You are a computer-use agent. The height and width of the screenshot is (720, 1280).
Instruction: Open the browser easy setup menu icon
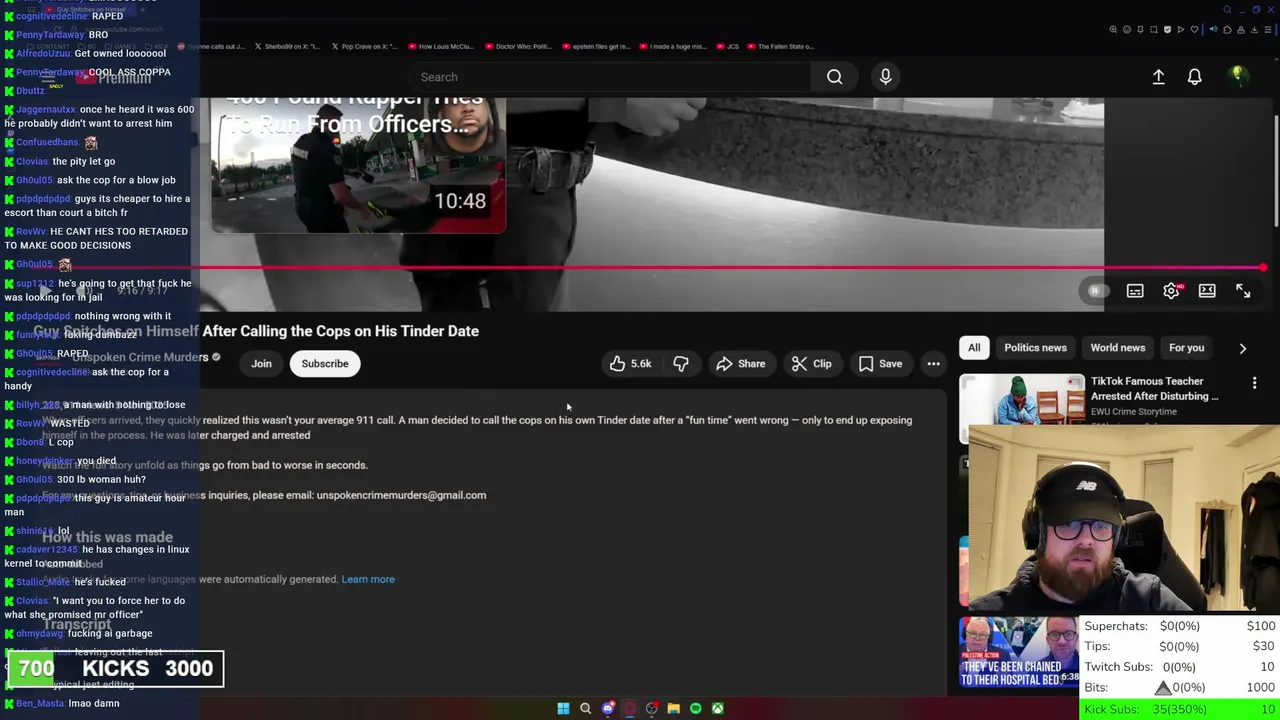point(1268,30)
